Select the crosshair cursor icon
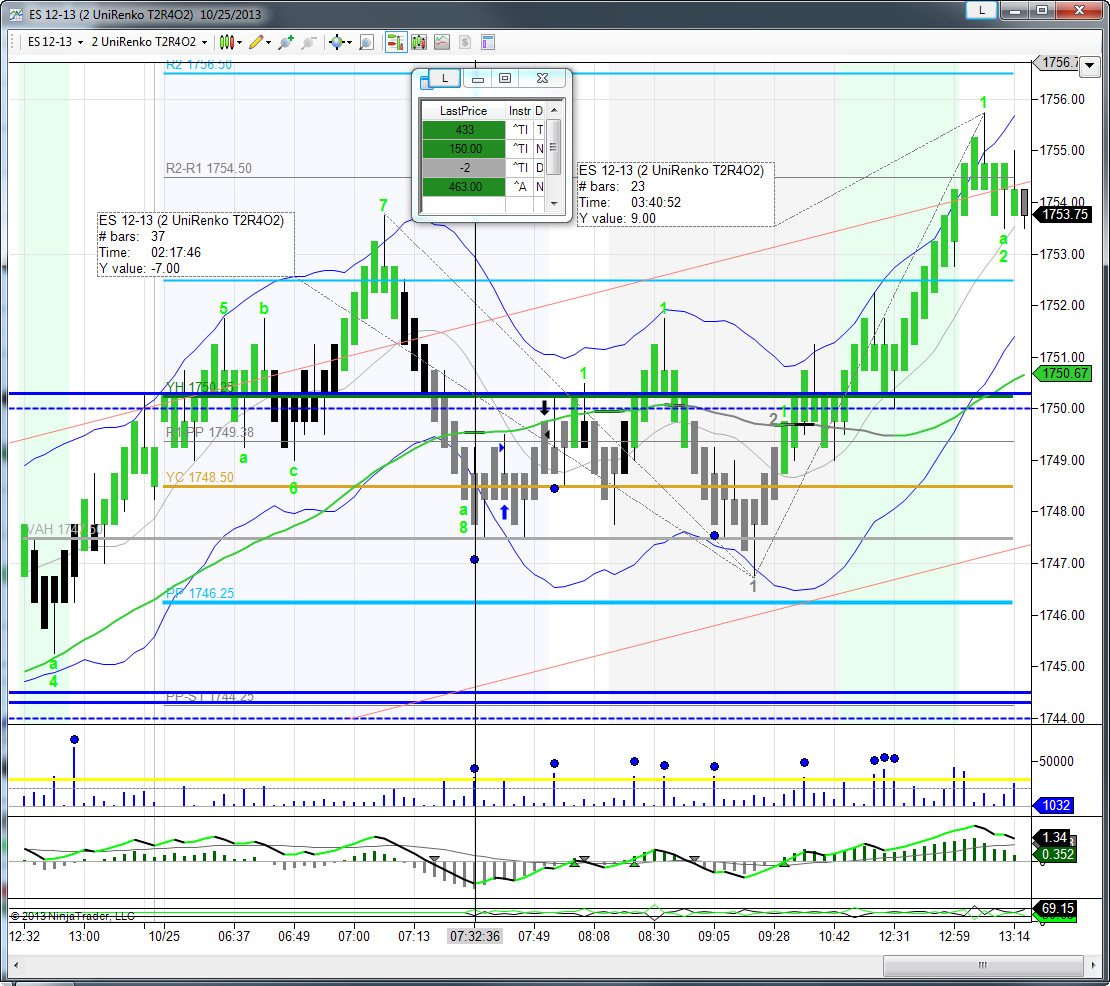 point(336,42)
